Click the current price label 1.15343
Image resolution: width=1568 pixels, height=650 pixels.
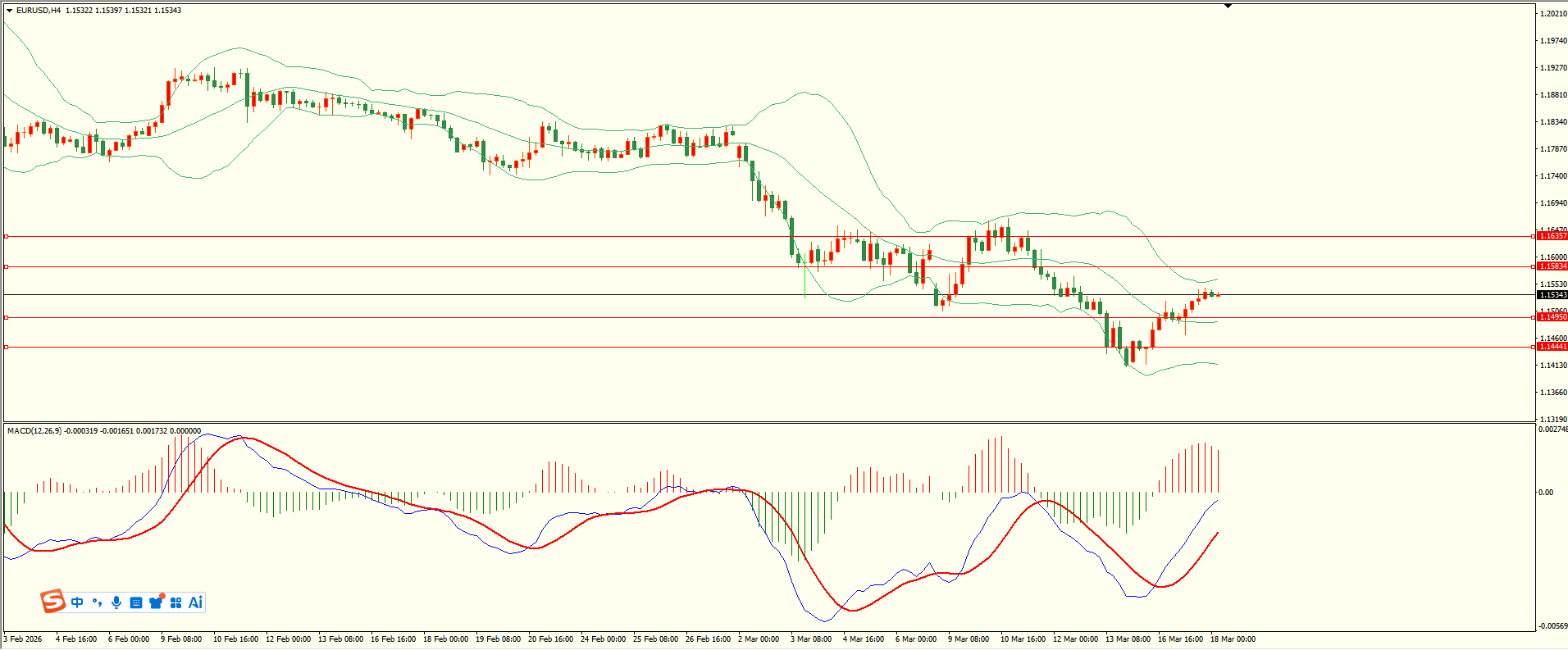(x=1552, y=295)
